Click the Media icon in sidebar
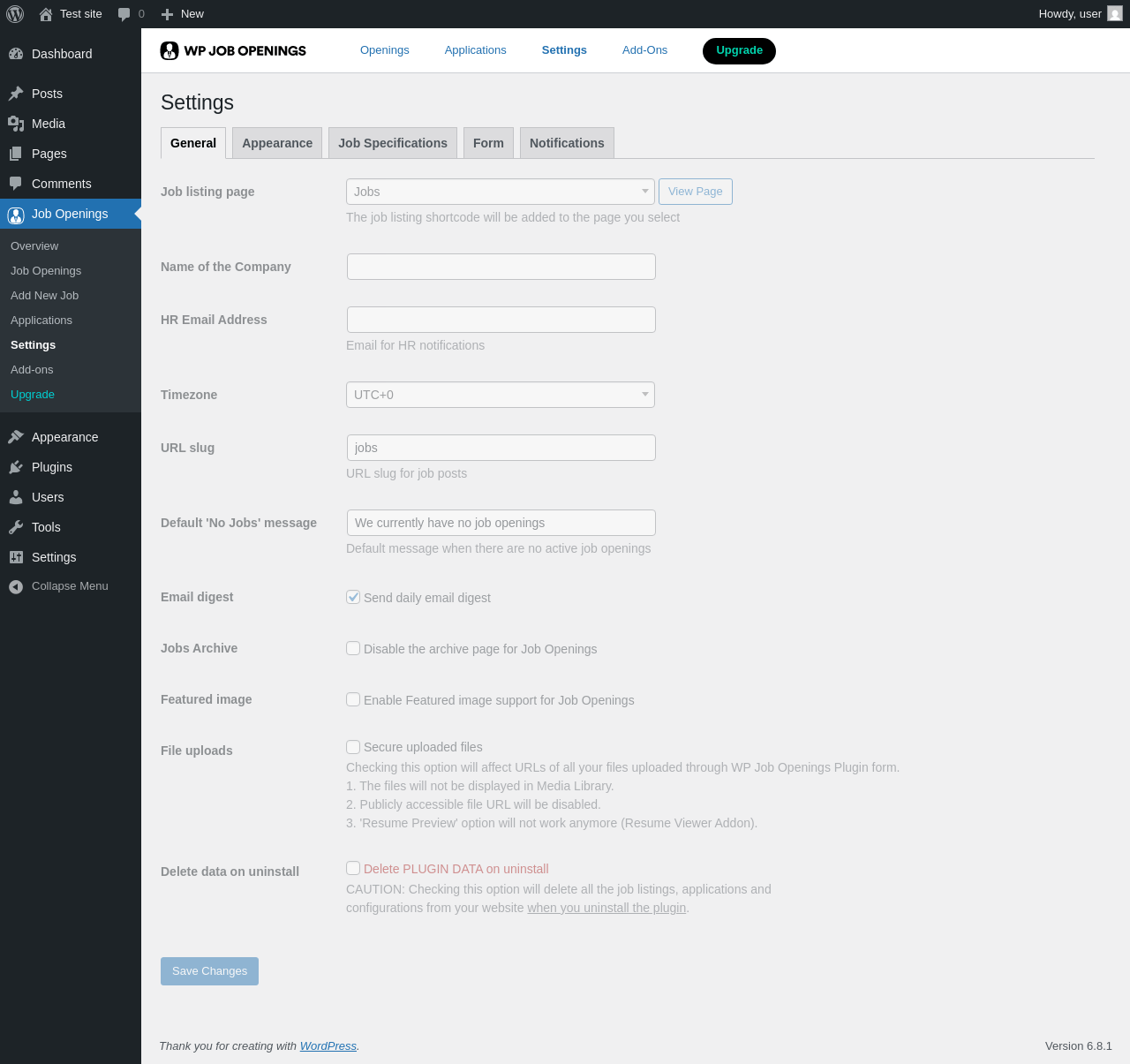This screenshot has width=1130, height=1064. pyautogui.click(x=16, y=124)
